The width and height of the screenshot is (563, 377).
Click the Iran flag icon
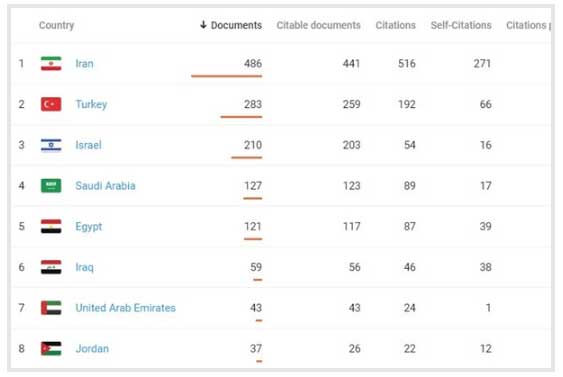51,64
